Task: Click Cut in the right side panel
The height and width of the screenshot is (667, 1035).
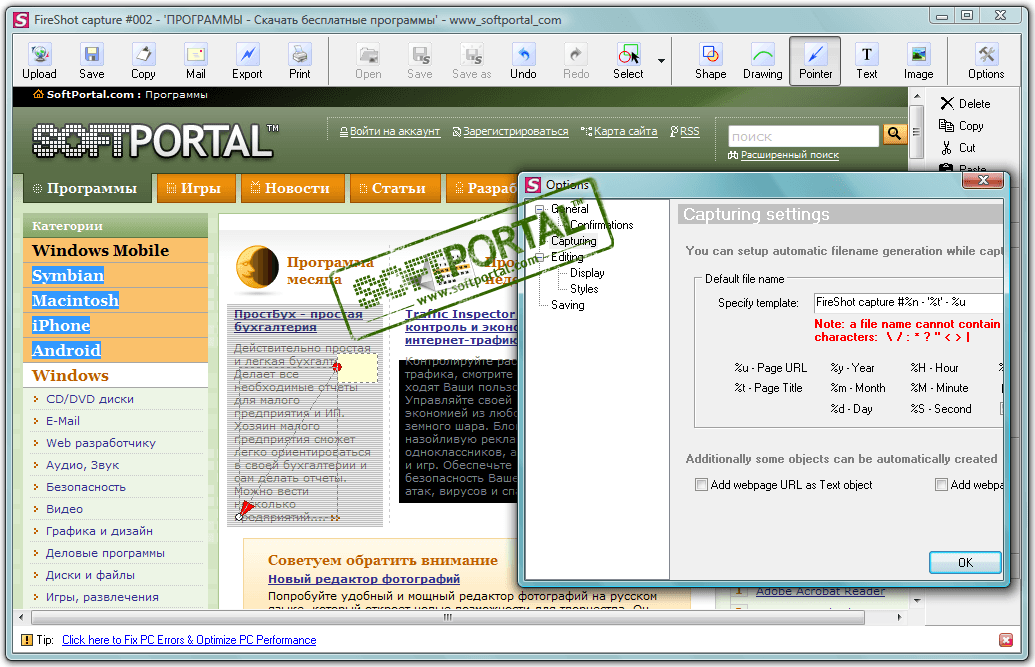Action: point(958,148)
